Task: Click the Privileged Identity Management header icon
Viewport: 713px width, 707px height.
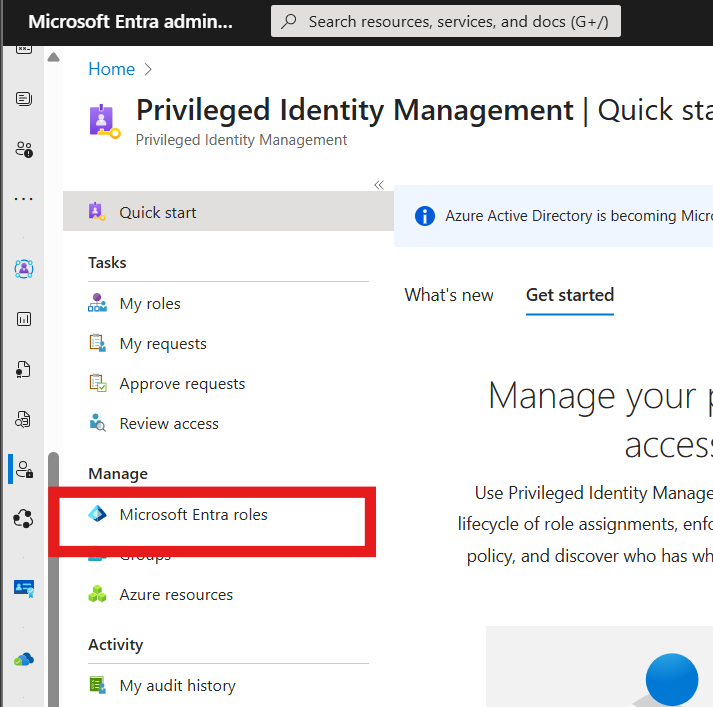Action: click(x=105, y=121)
